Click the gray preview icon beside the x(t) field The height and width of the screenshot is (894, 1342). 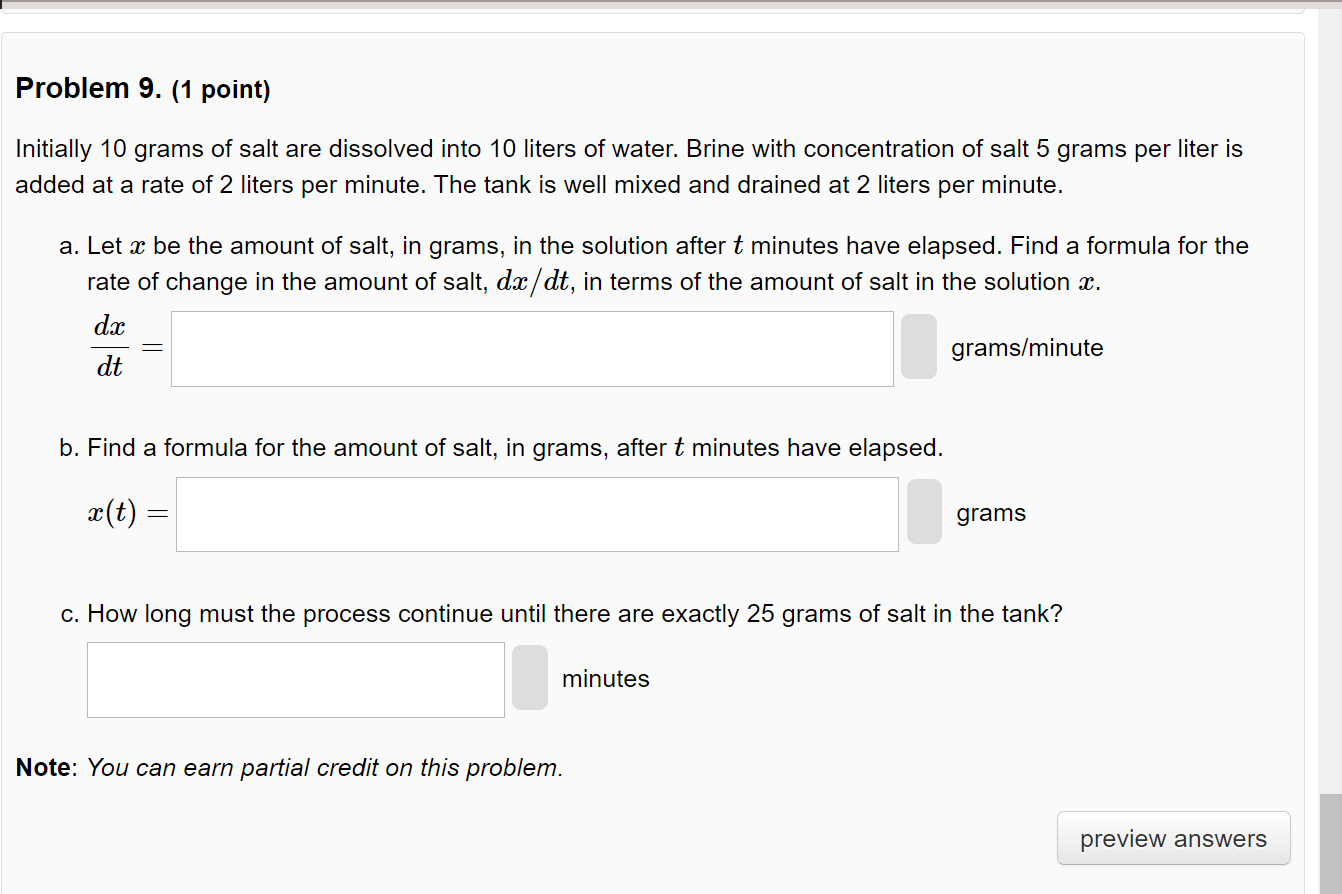click(x=924, y=513)
